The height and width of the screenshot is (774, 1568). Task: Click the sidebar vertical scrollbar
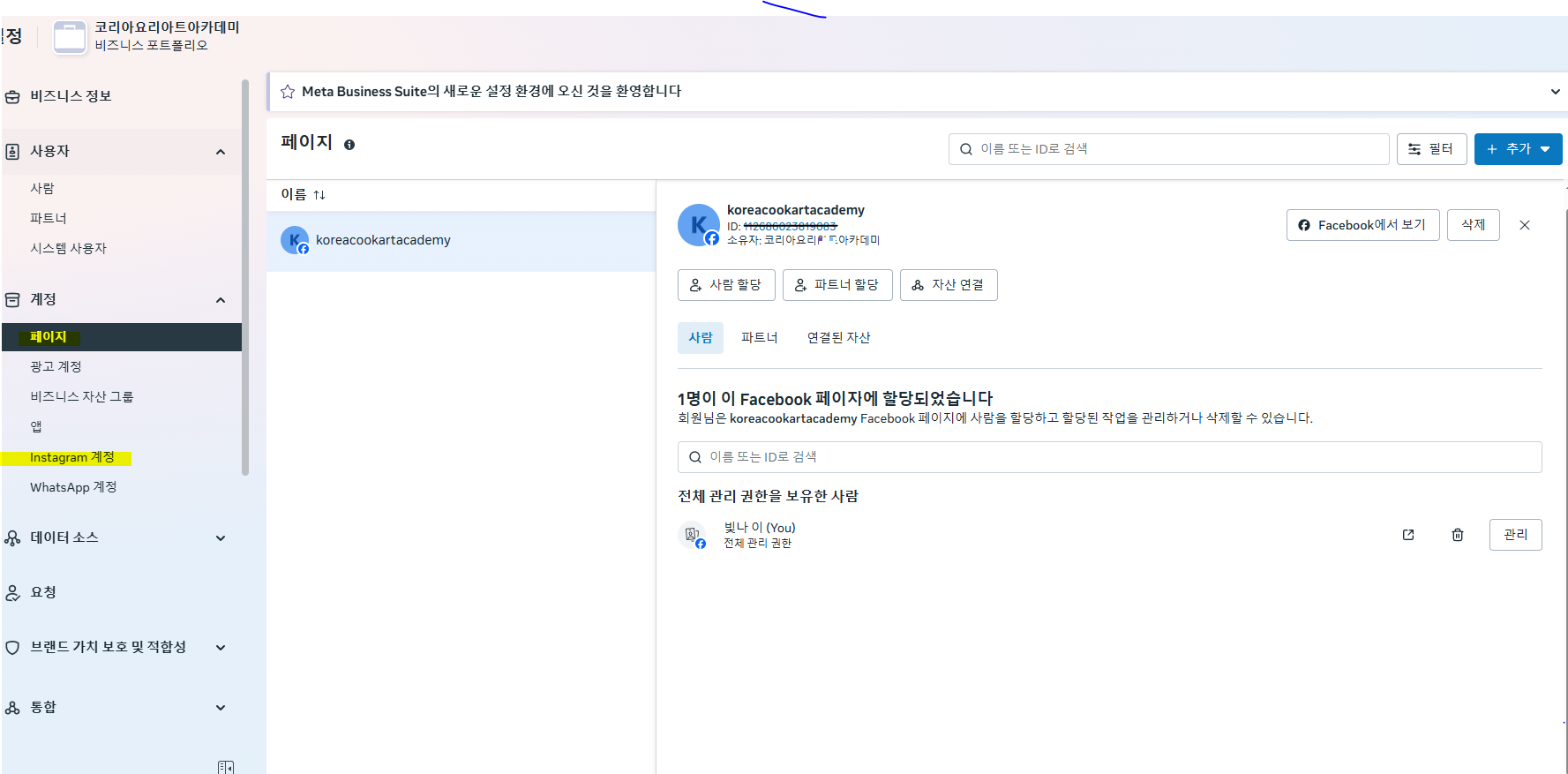[245, 278]
